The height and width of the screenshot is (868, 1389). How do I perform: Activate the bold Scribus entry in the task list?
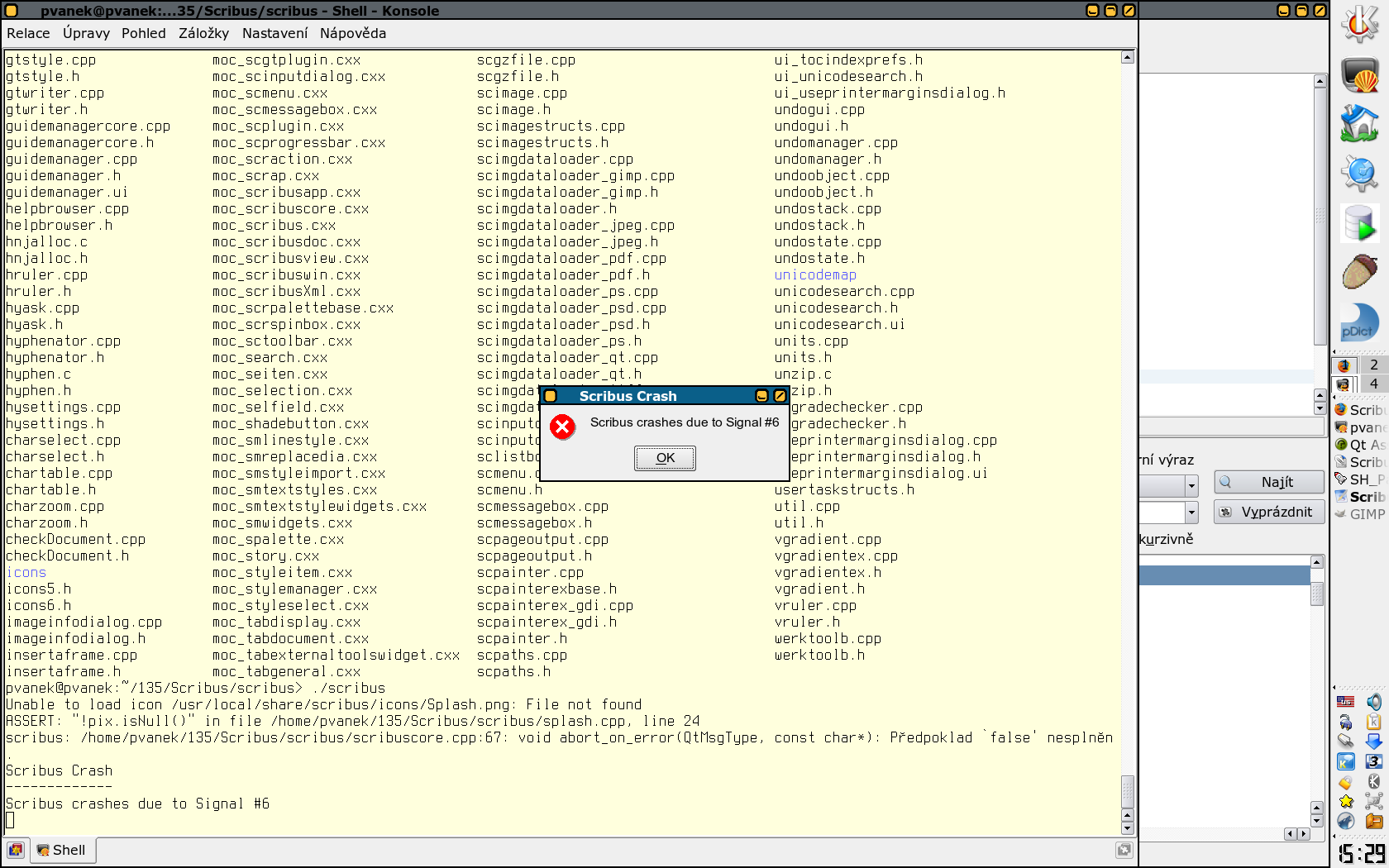pos(1360,497)
